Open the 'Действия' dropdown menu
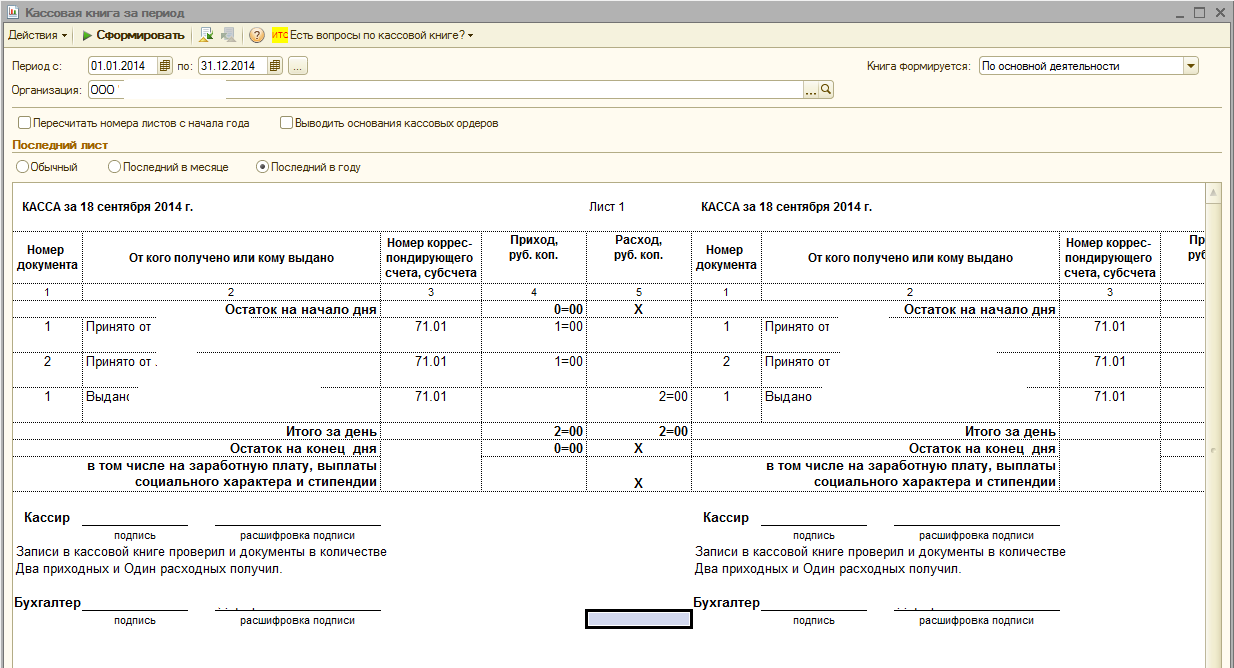 [38, 35]
